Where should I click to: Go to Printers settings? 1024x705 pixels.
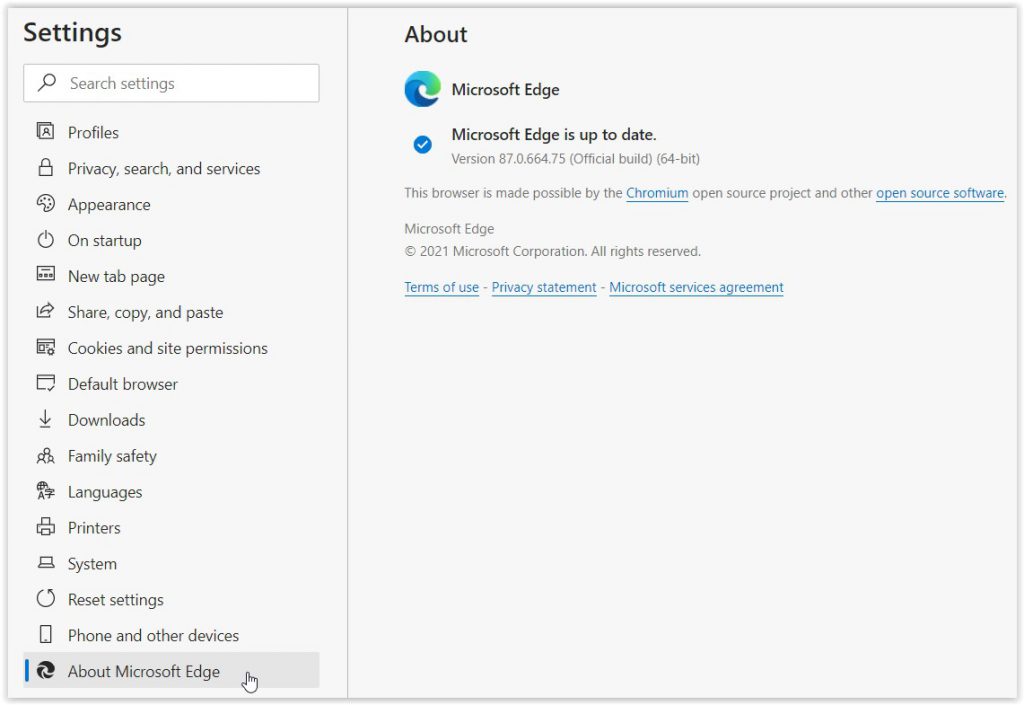pyautogui.click(x=171, y=527)
